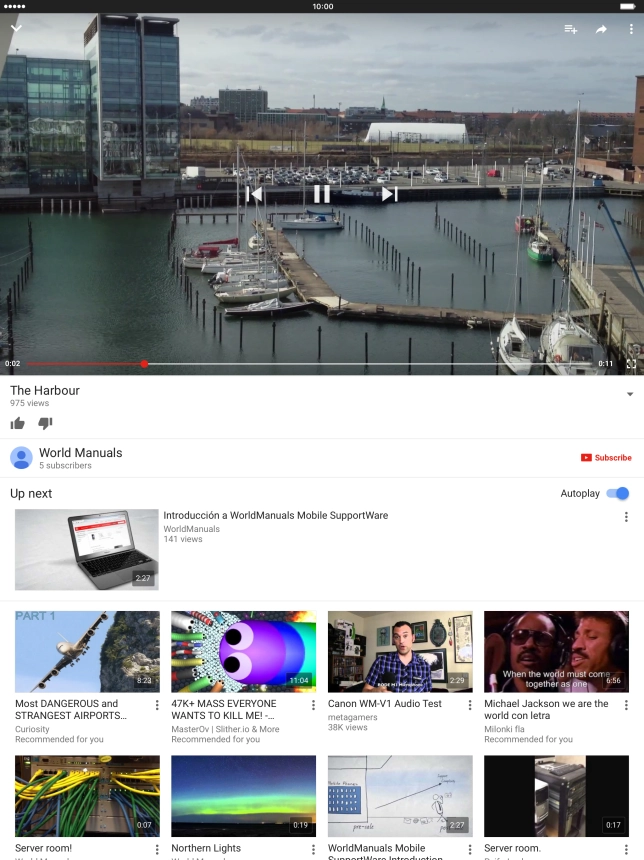This screenshot has width=644, height=860.
Task: Minimize the video player with down chevron
Action: [x=16, y=28]
